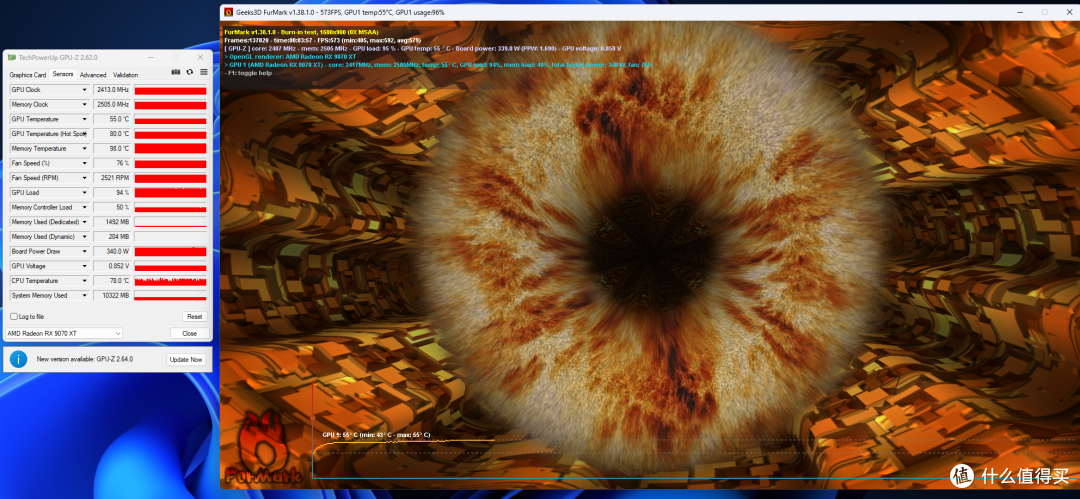Screen dimensions: 1080x499
Task: Click the FurMark burn-in test title line
Action: (301, 32)
